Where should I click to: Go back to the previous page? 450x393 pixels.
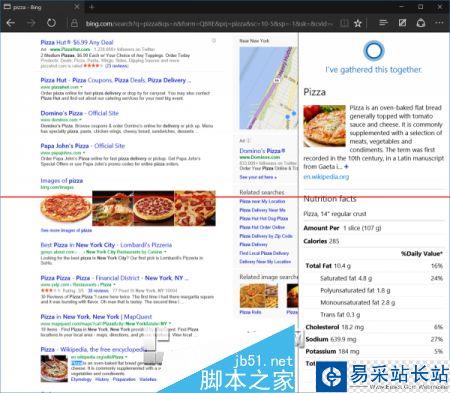[11, 23]
